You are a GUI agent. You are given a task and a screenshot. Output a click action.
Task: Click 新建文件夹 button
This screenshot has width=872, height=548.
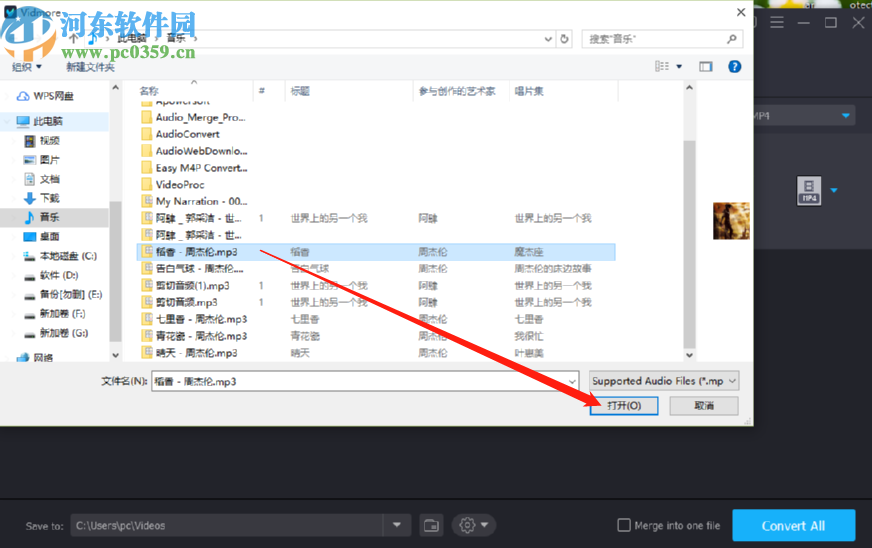90,67
